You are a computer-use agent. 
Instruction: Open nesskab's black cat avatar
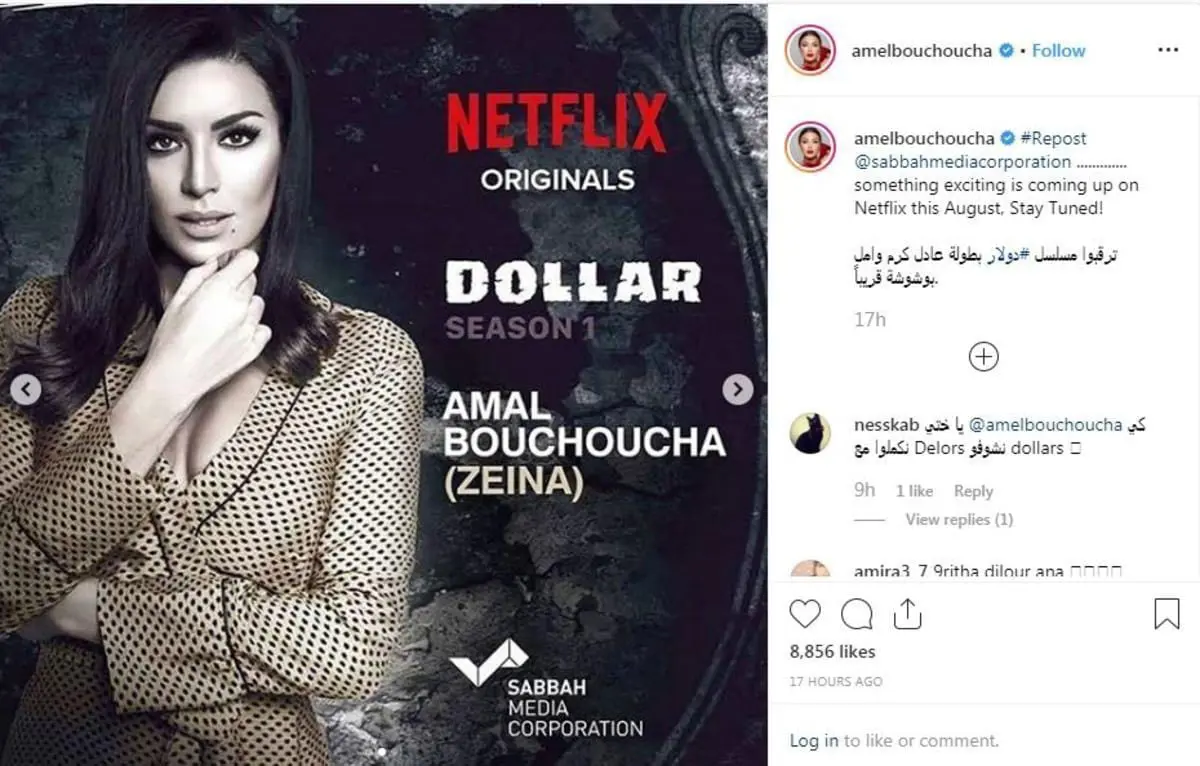[810, 433]
